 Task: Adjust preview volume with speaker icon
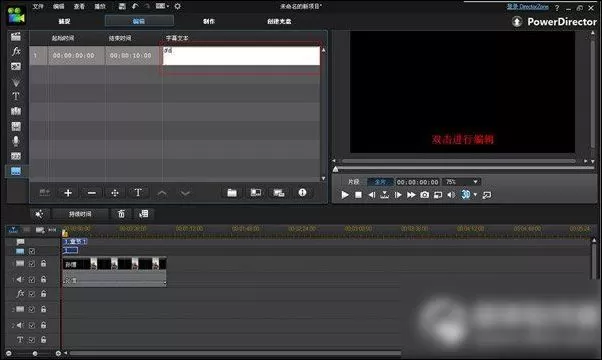(451, 195)
